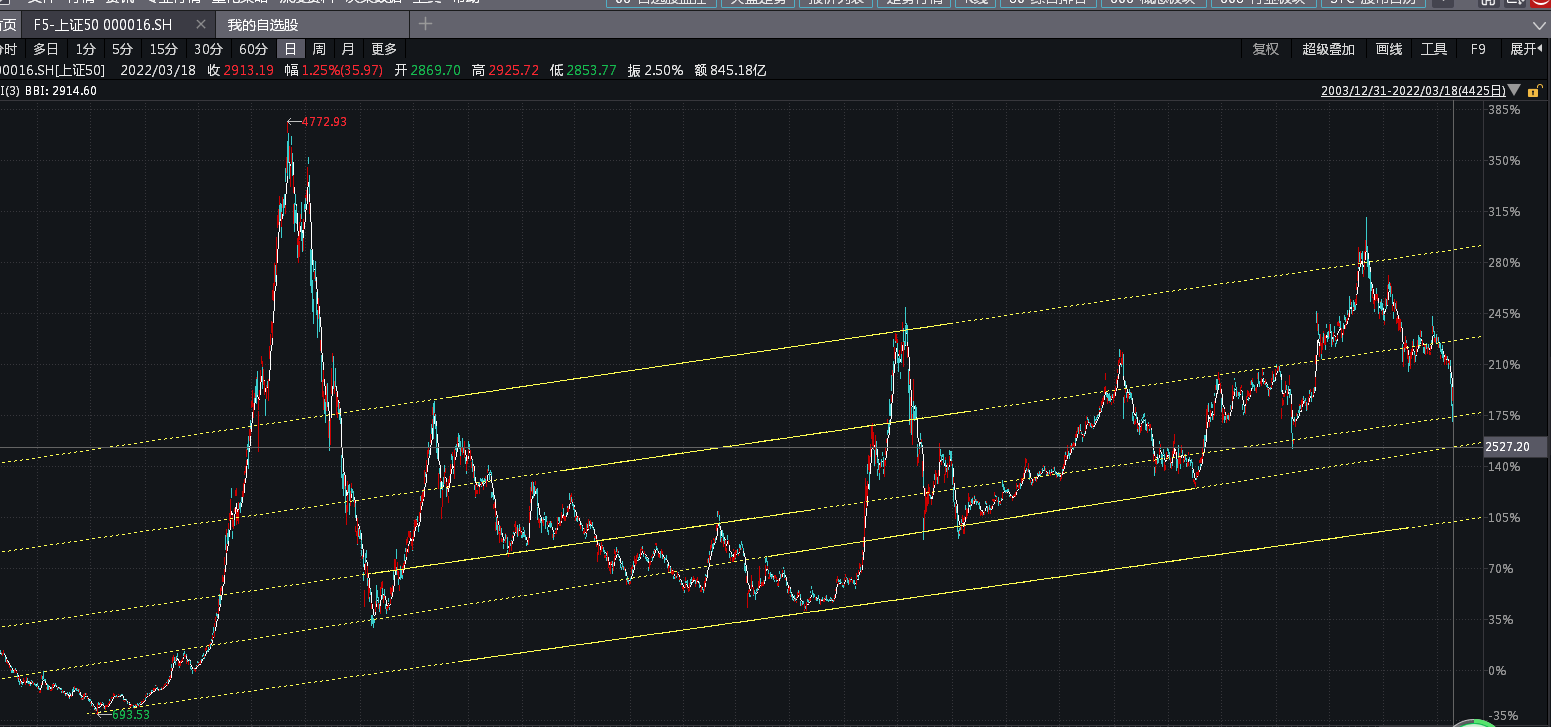Click the orange unlock padlock icon

[1534, 91]
